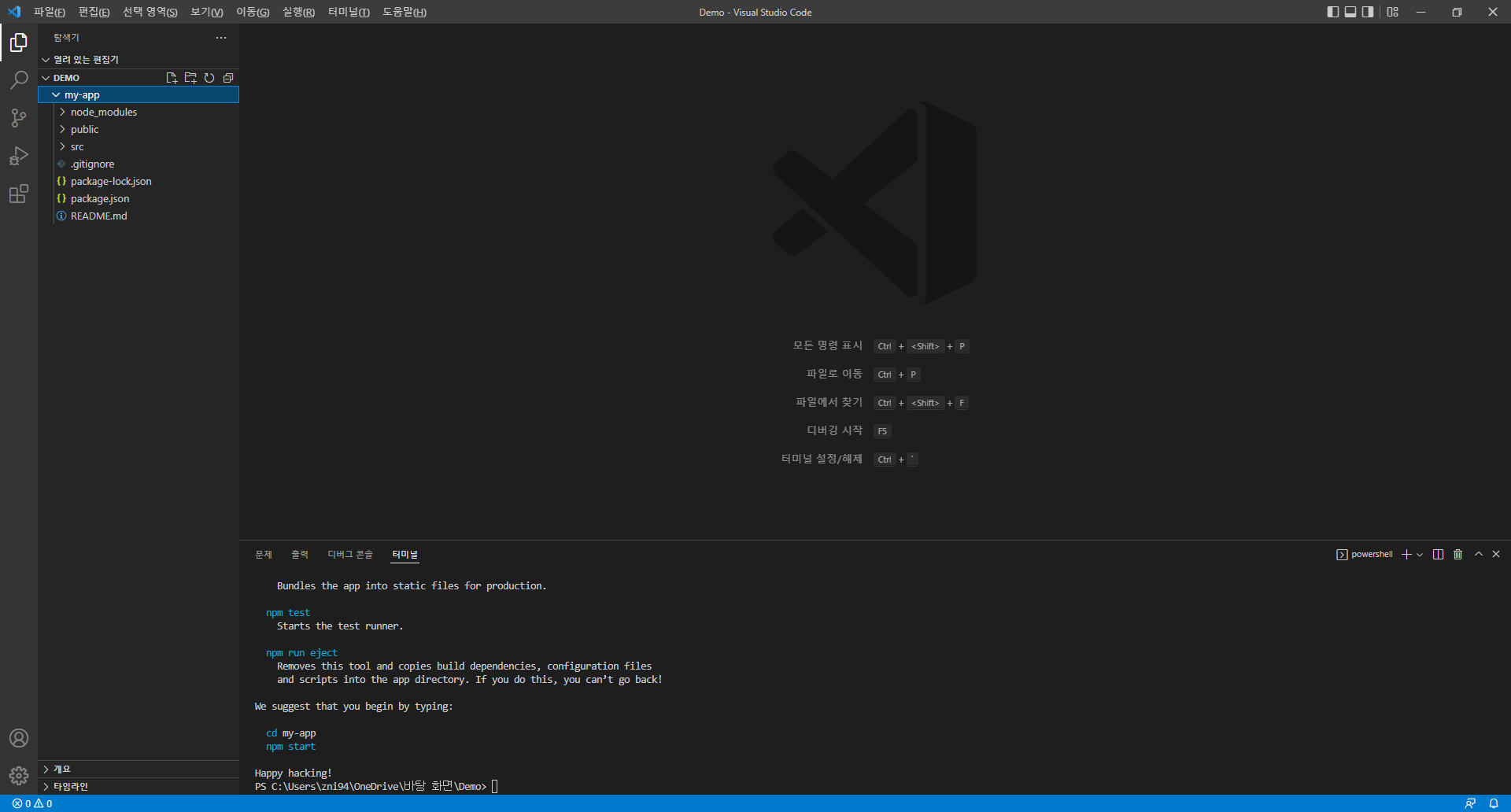1511x812 pixels.
Task: Click 'npm start' text in terminal
Action: (290, 747)
